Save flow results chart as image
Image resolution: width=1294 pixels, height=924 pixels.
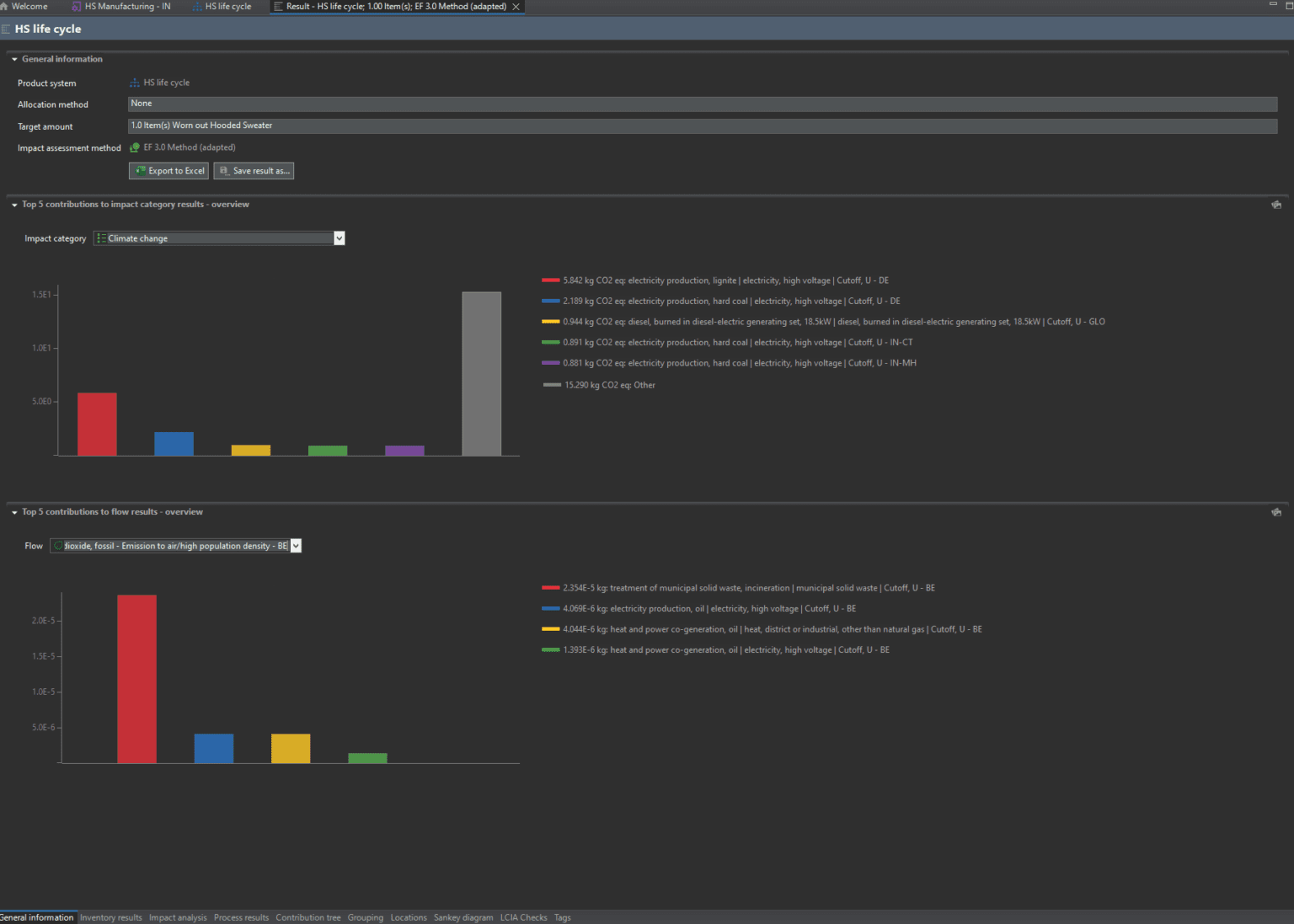point(1276,512)
